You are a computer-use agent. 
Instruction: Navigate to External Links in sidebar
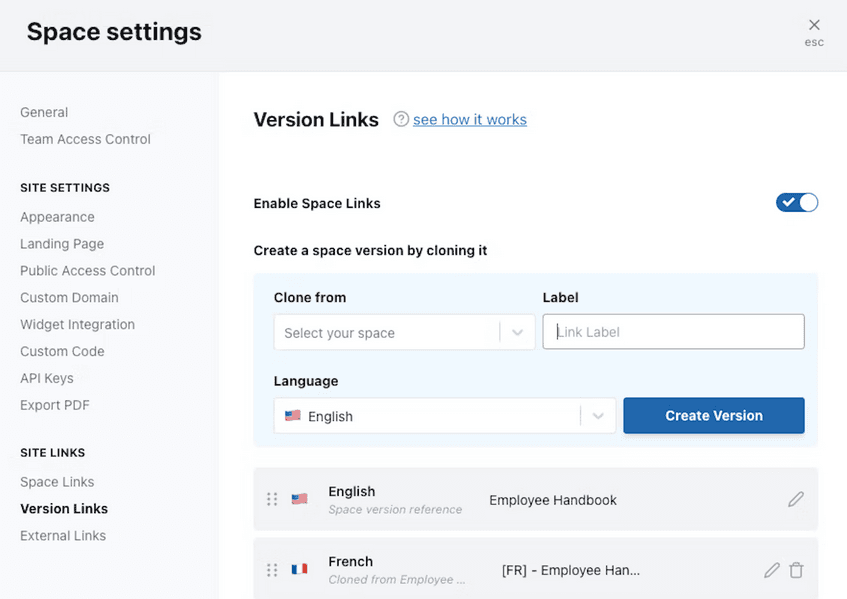[63, 536]
